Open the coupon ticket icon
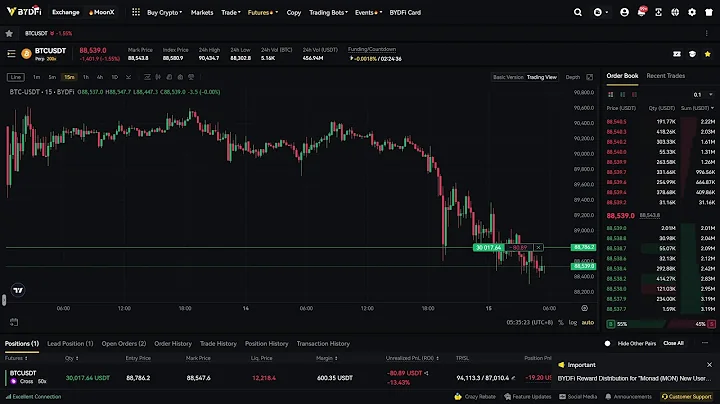Viewport: 720px width, 404px height. point(677,54)
